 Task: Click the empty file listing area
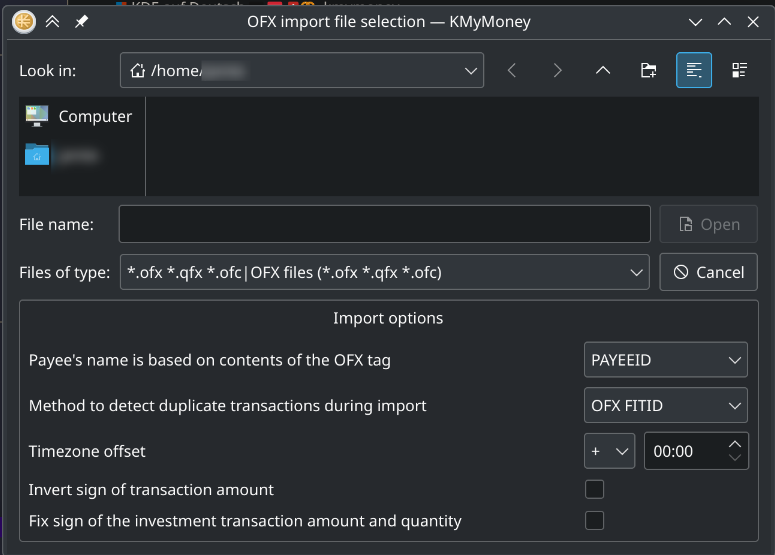tap(452, 146)
